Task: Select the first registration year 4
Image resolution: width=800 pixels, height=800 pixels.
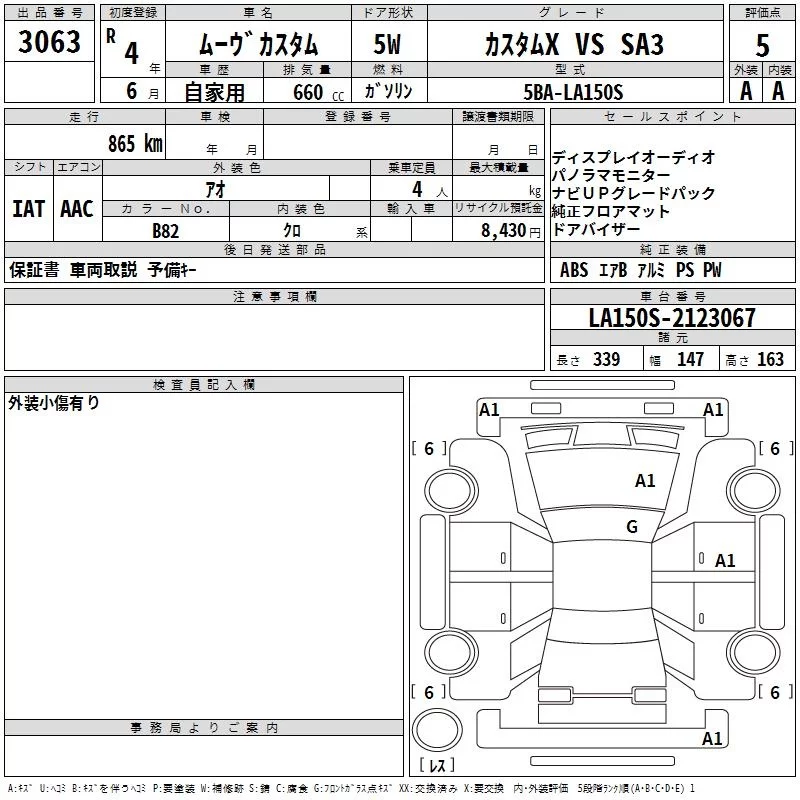Action: (x=132, y=53)
